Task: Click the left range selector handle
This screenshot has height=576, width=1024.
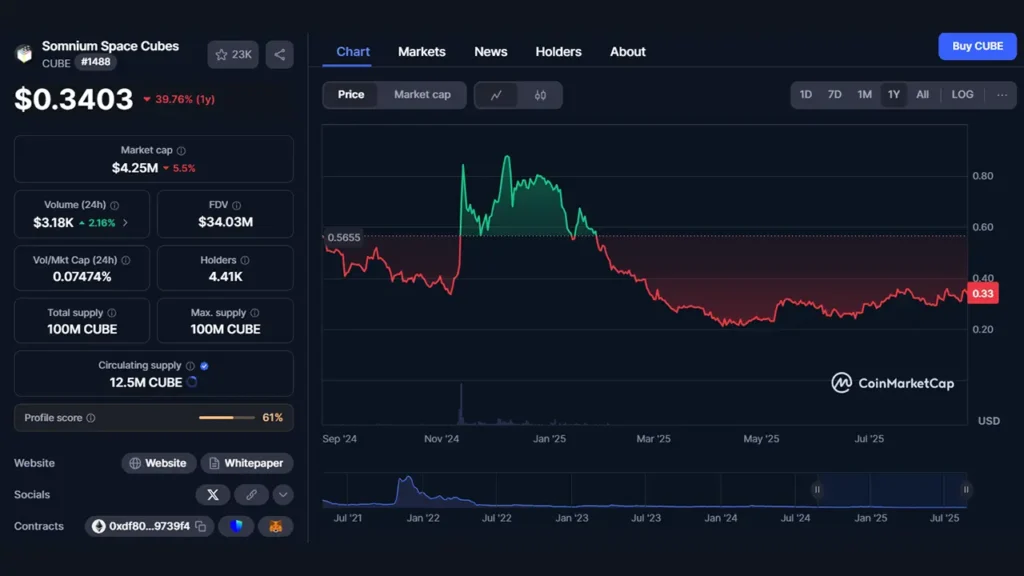Action: pos(817,490)
